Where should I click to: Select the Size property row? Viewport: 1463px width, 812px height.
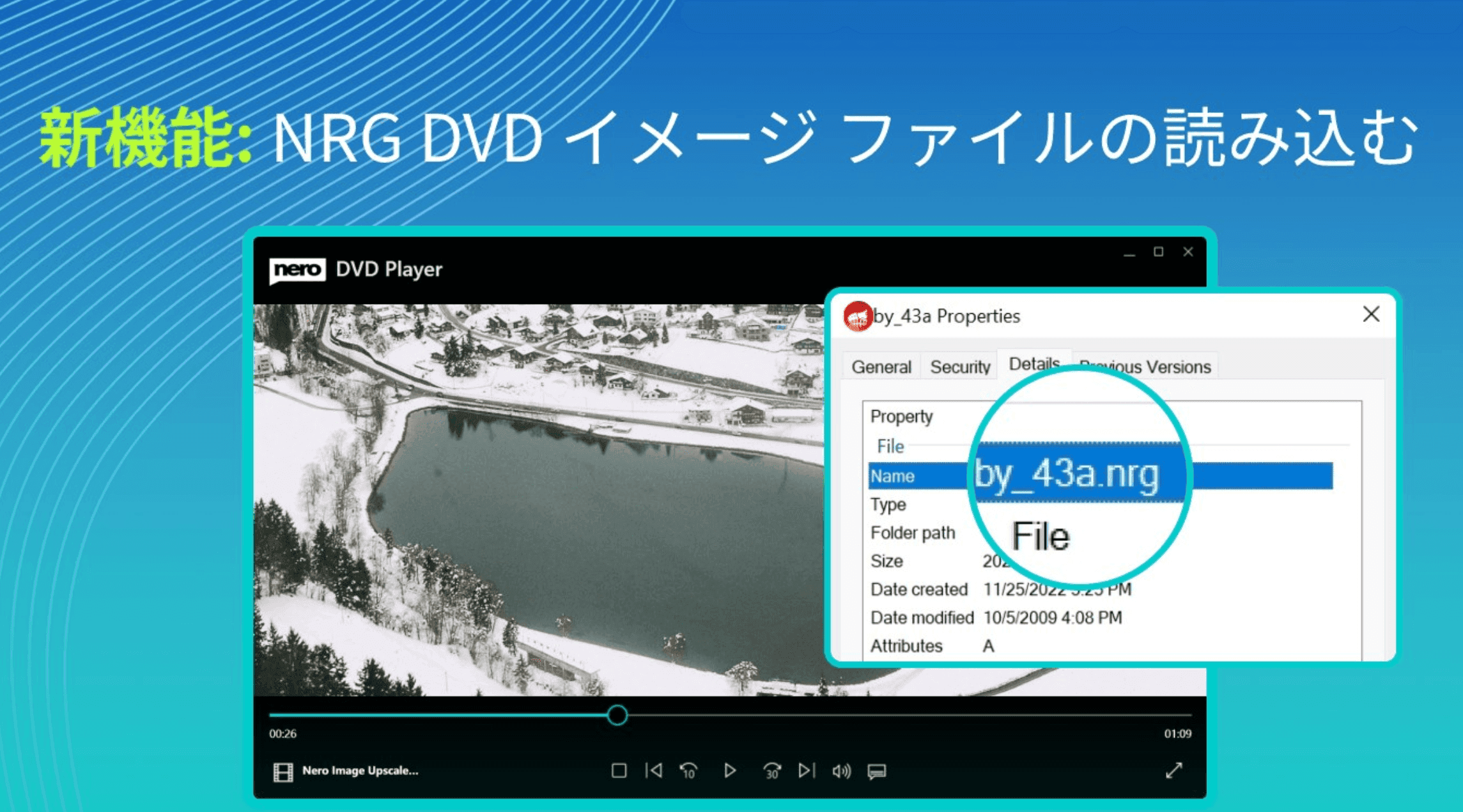coord(1100,560)
